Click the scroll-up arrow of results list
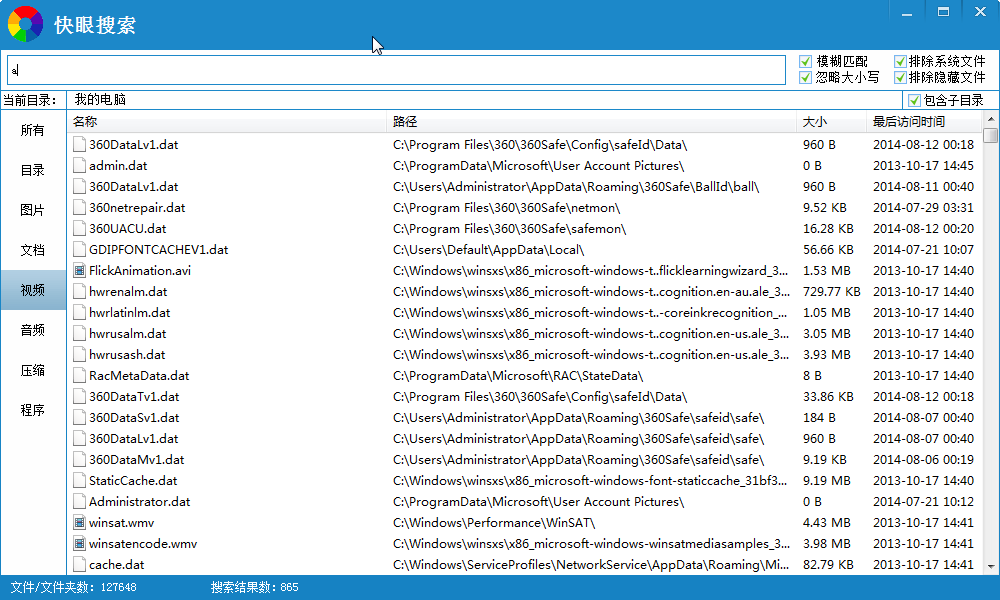The height and width of the screenshot is (600, 1000). coord(990,122)
